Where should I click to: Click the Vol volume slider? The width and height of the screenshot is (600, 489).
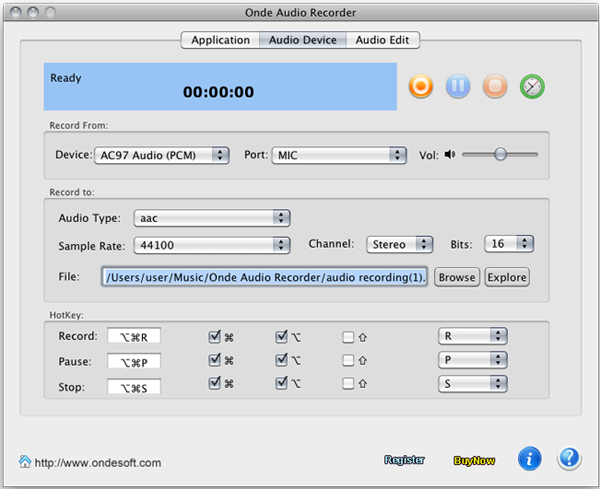click(500, 154)
